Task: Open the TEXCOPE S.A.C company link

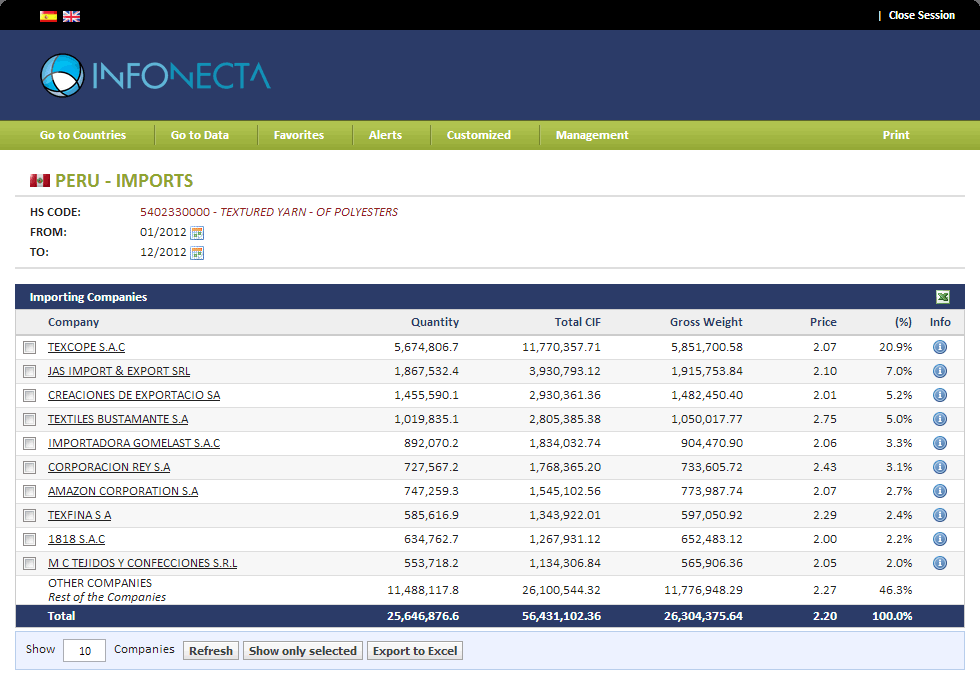Action: pos(86,347)
